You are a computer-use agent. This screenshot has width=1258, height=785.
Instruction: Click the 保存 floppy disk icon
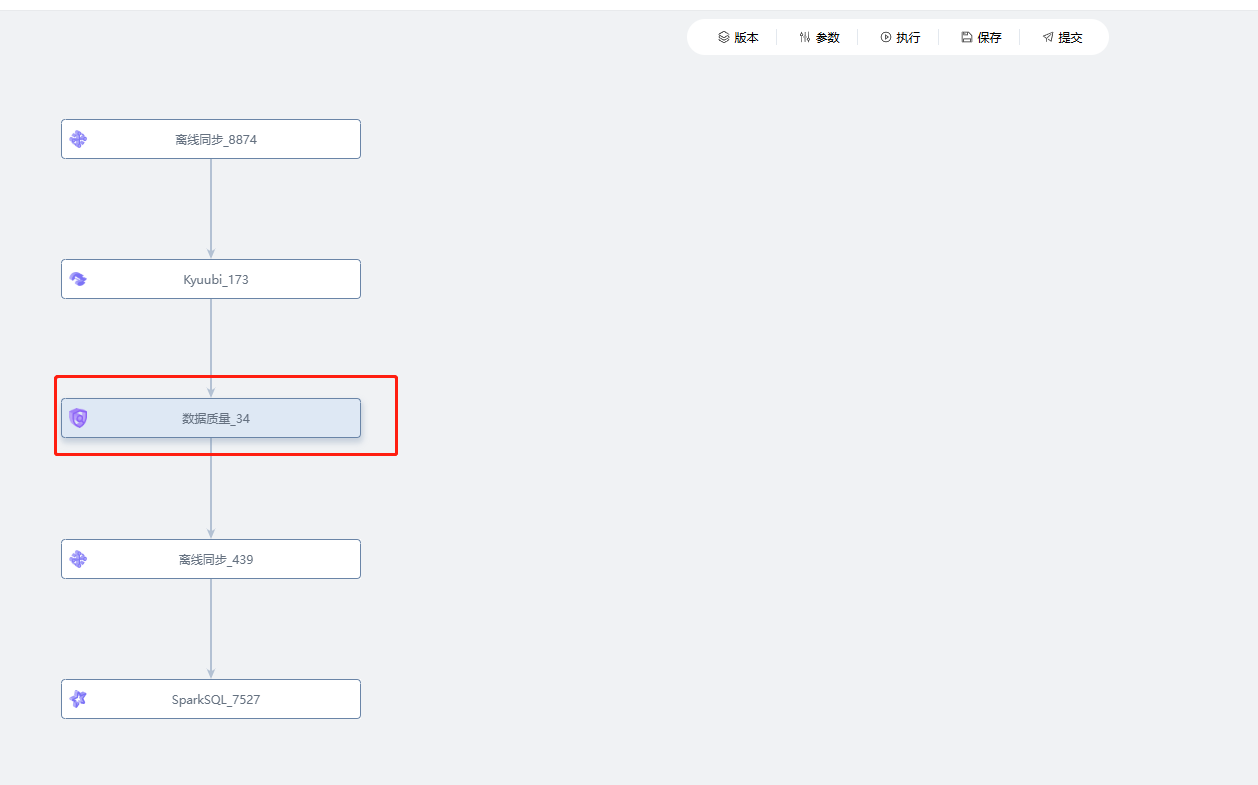967,37
